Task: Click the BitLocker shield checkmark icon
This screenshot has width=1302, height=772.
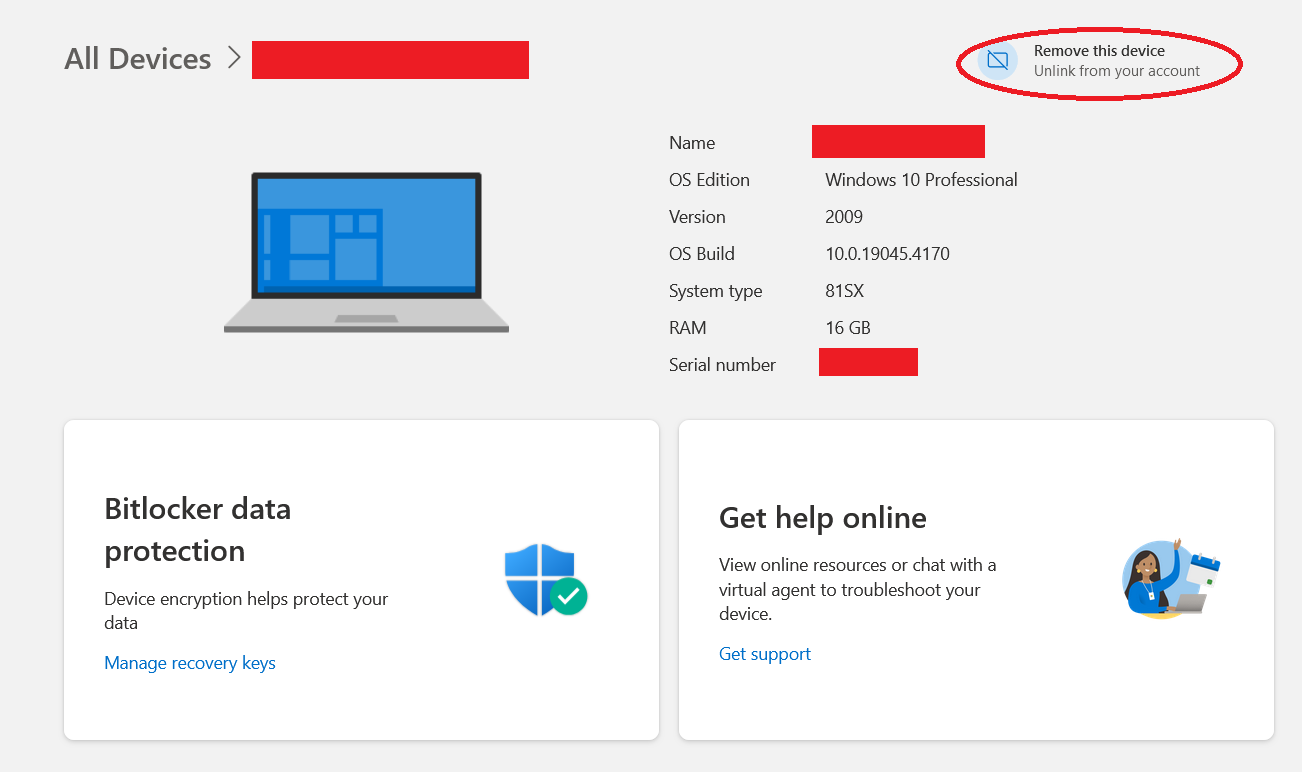Action: click(x=545, y=580)
